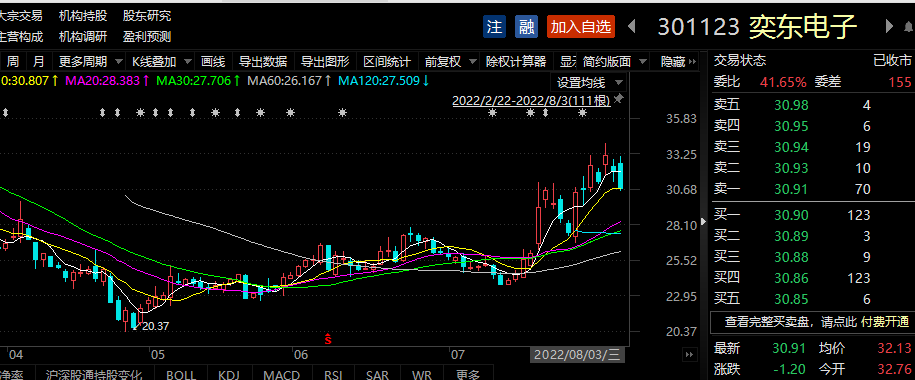
Task: Click the red S marker below chart
Action: pyautogui.click(x=328, y=338)
